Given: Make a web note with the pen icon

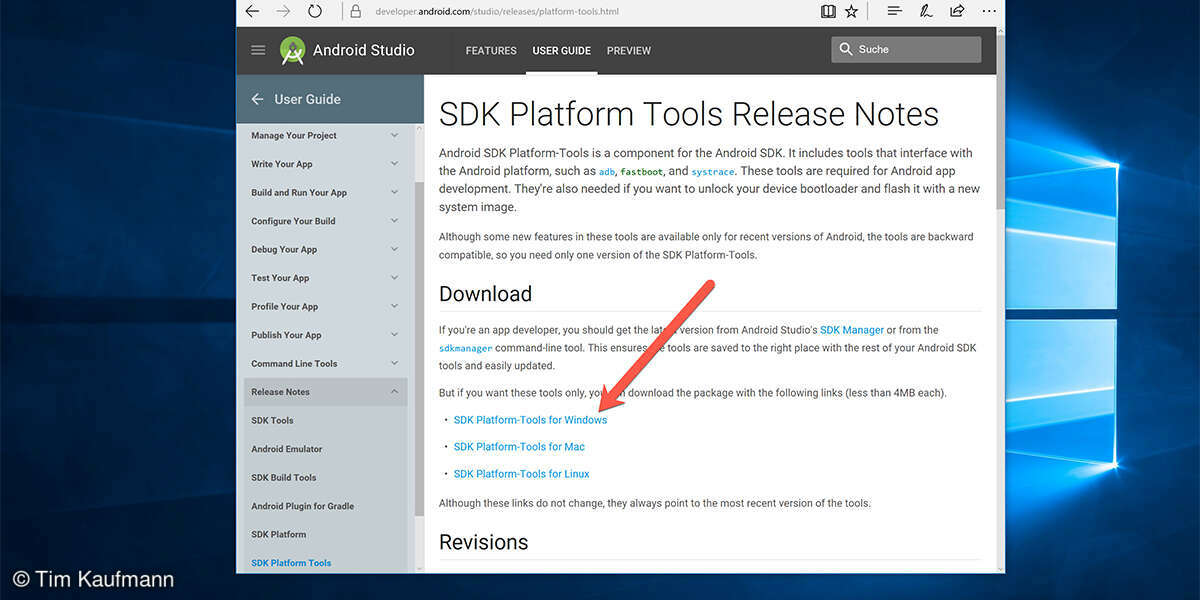Looking at the screenshot, I should tap(926, 12).
